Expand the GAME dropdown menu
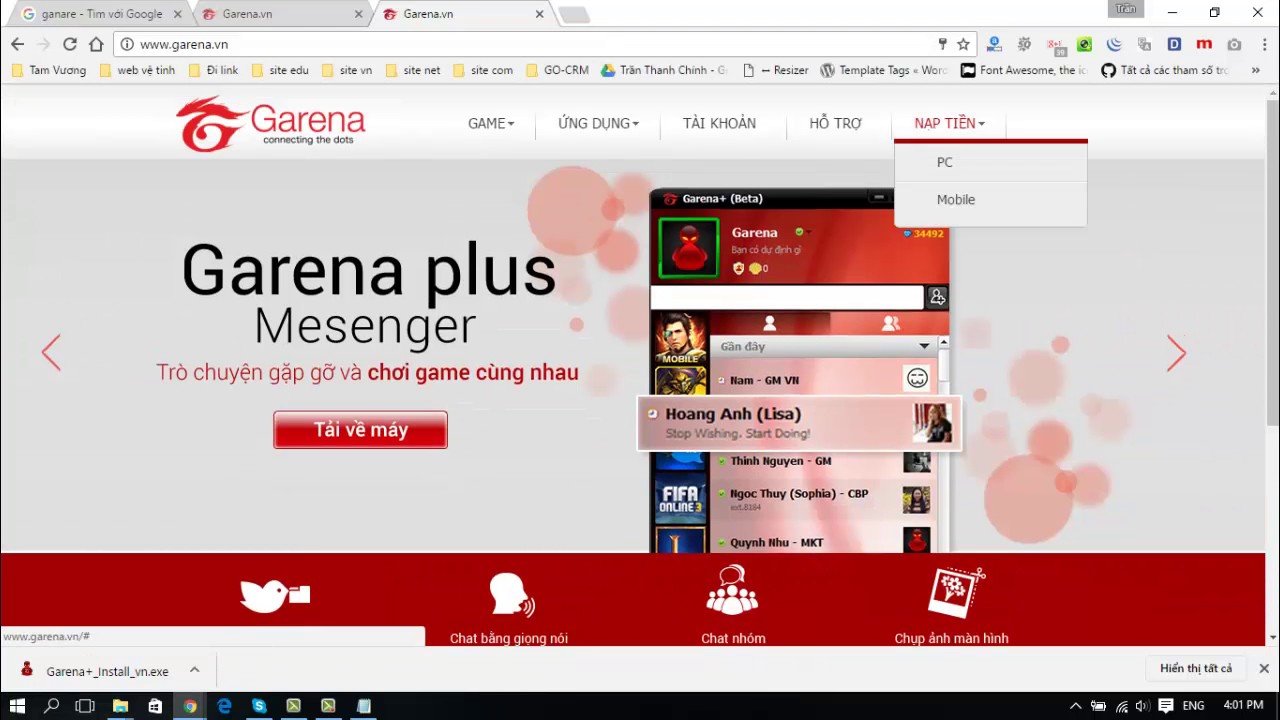 tap(491, 123)
